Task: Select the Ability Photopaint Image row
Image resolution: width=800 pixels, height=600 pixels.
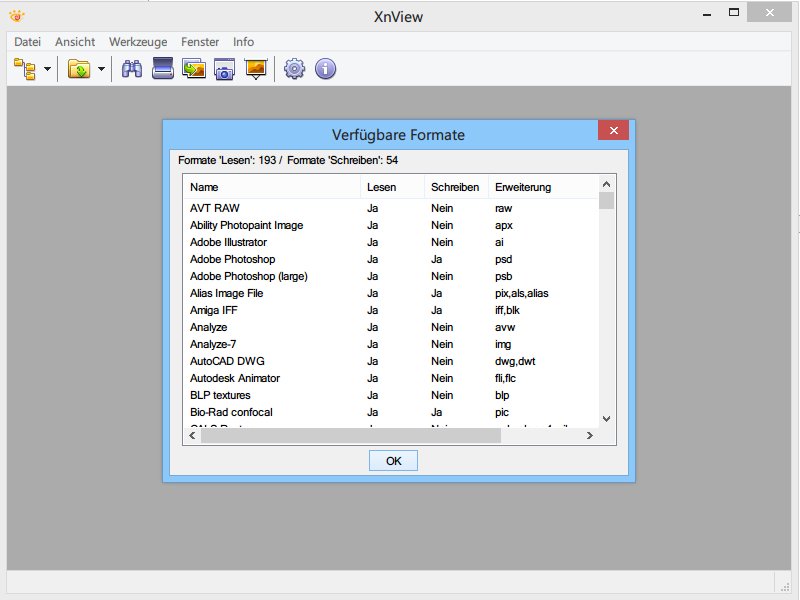Action: [x=391, y=225]
